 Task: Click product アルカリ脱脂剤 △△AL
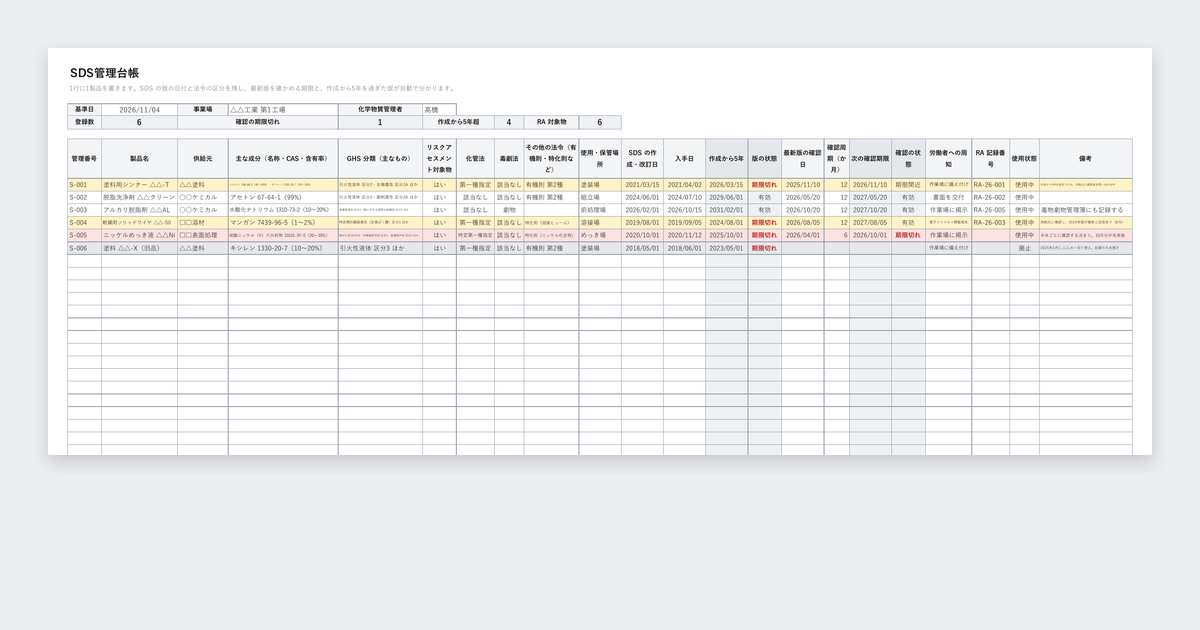(139, 210)
